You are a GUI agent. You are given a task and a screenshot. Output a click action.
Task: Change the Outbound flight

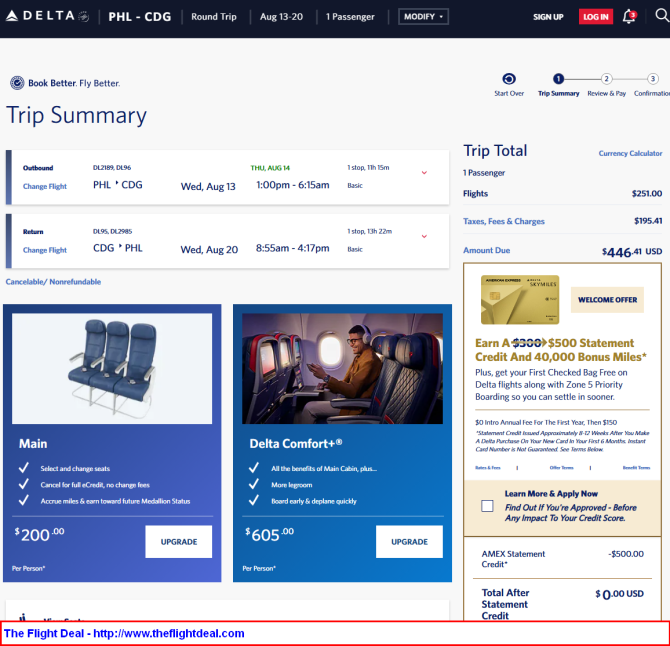pos(45,186)
